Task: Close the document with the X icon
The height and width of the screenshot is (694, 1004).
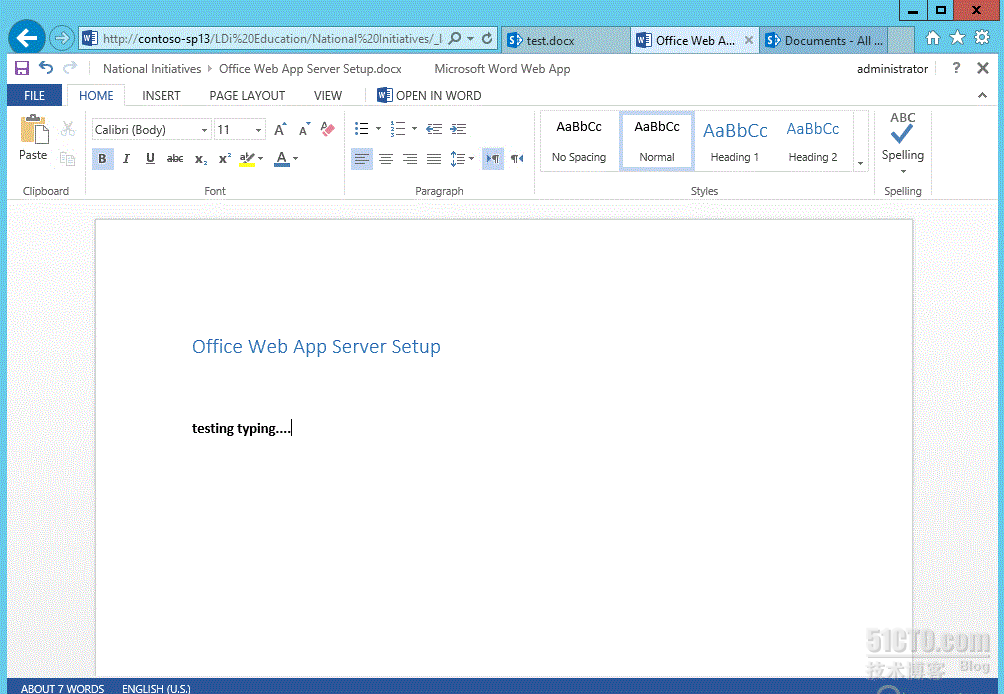Action: click(983, 68)
